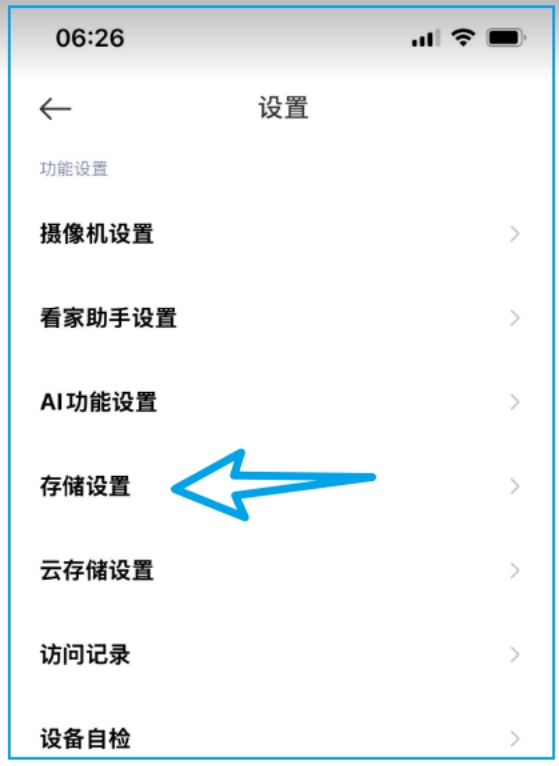Image resolution: width=559 pixels, height=766 pixels.
Task: Click chevron next to 设备自检
Action: [x=515, y=738]
